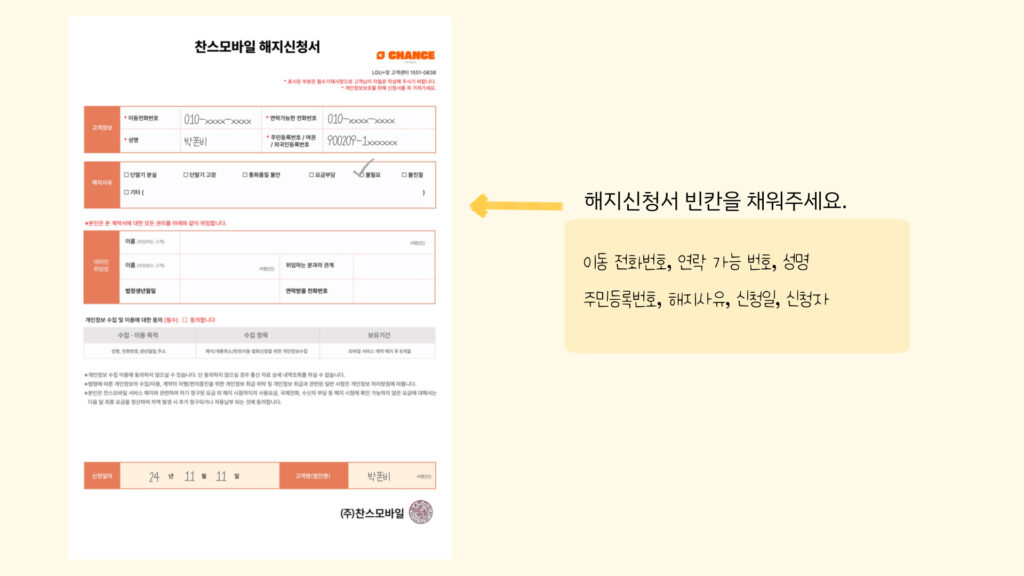Screen dimensions: 1024x576
Task: Toggle the ticked 불필요 reason checkbox
Action: click(361, 175)
